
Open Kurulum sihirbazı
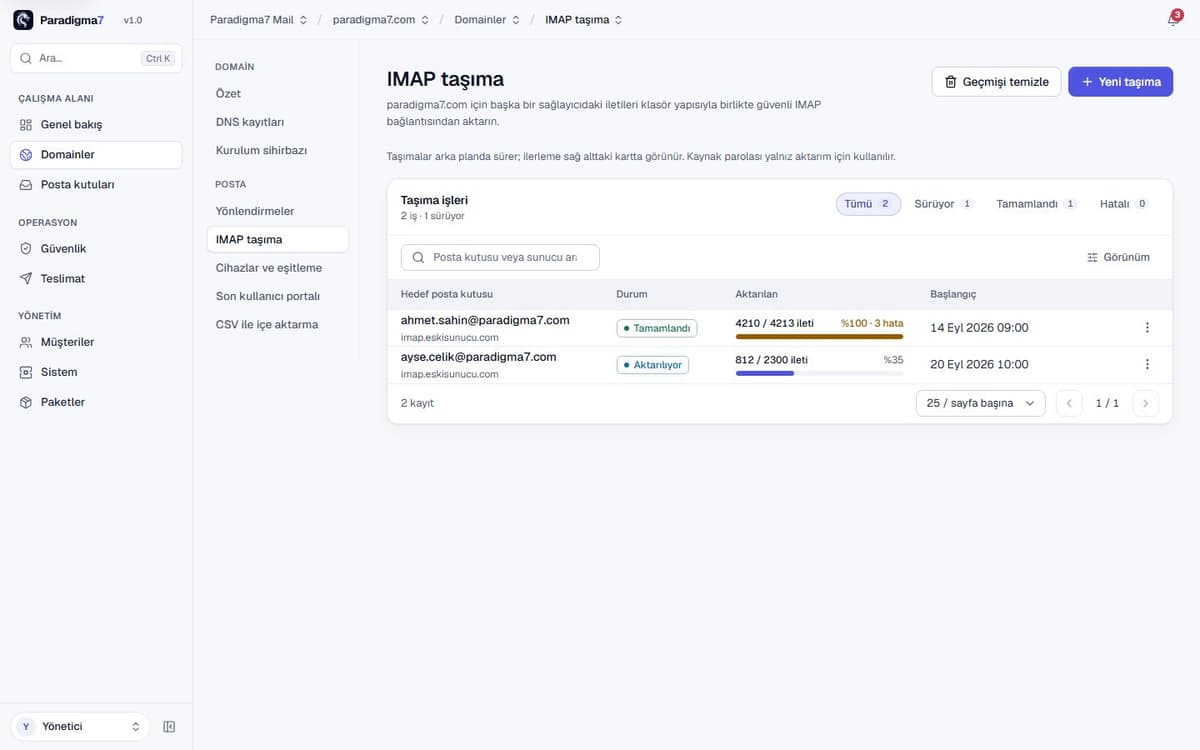pyautogui.click(x=277, y=150)
